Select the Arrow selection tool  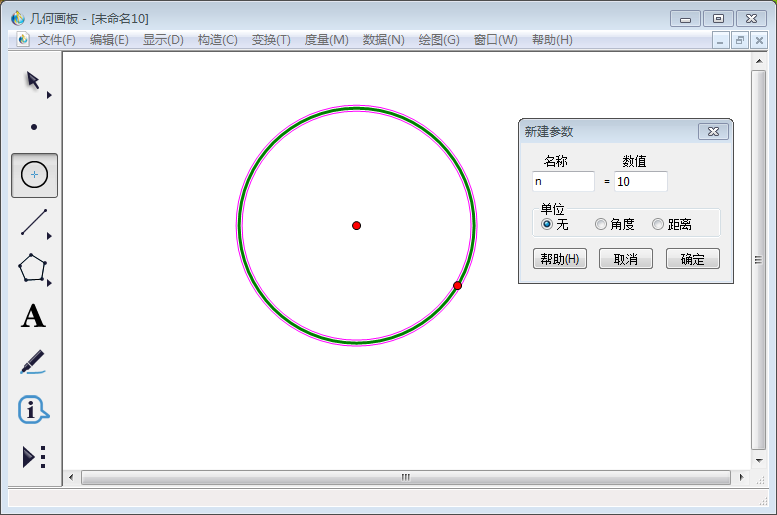pos(33,81)
